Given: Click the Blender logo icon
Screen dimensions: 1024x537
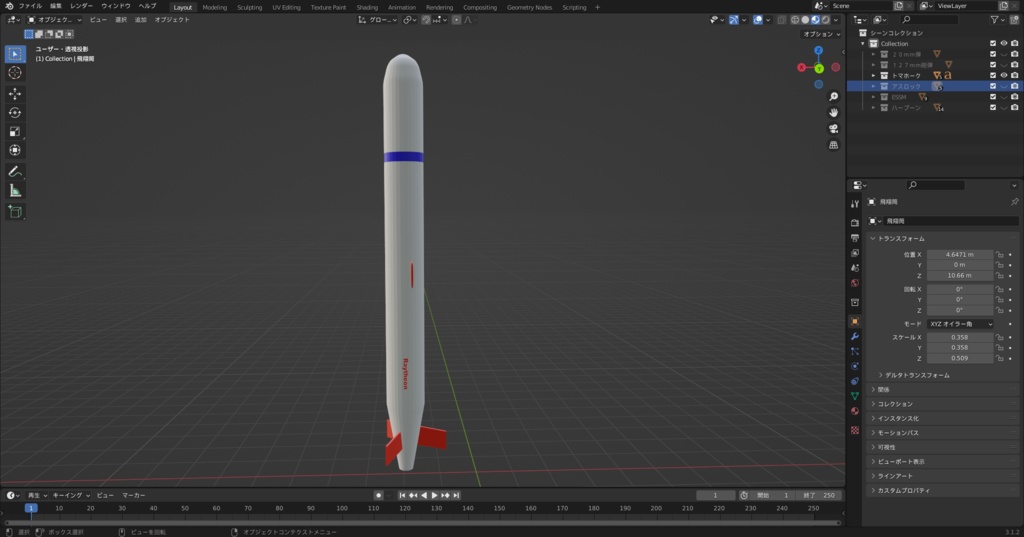Looking at the screenshot, I should click(8, 6).
